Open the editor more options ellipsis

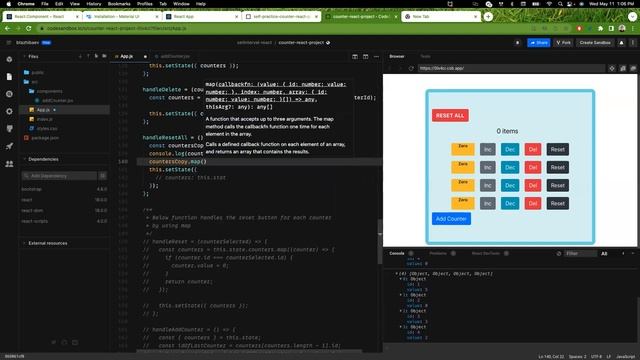[x=376, y=56]
